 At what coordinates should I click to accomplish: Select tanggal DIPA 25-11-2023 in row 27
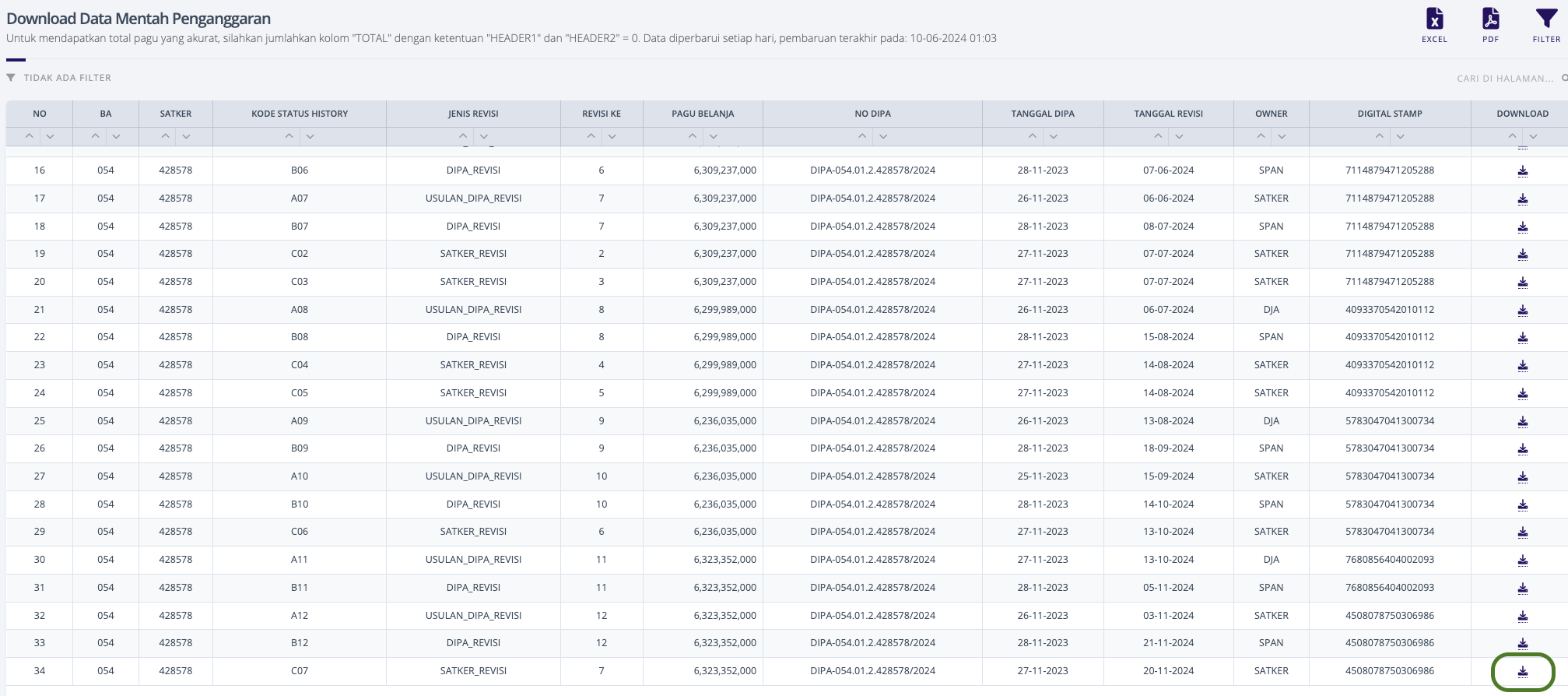click(1043, 476)
